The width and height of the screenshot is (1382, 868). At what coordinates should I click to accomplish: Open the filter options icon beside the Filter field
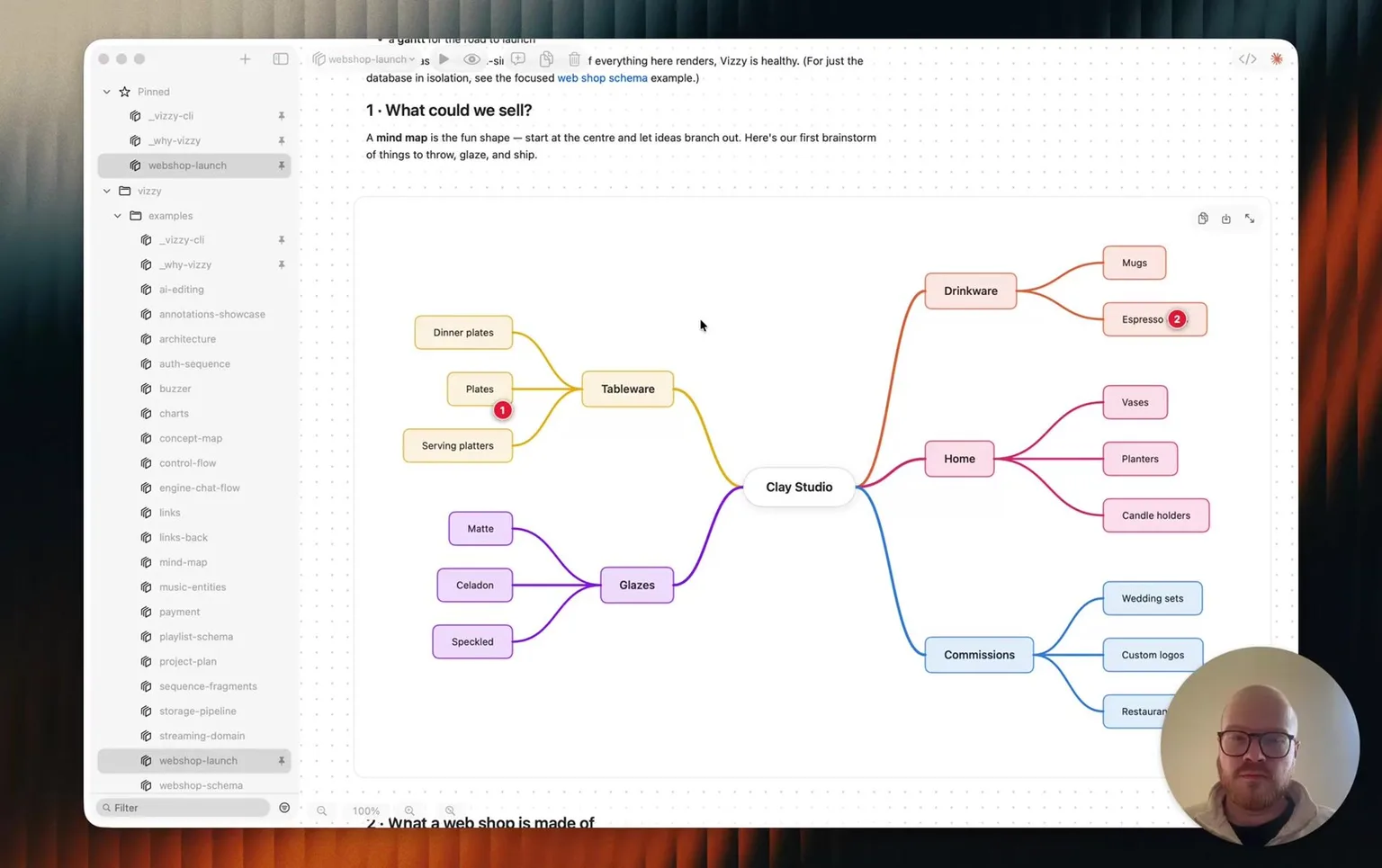coord(284,808)
